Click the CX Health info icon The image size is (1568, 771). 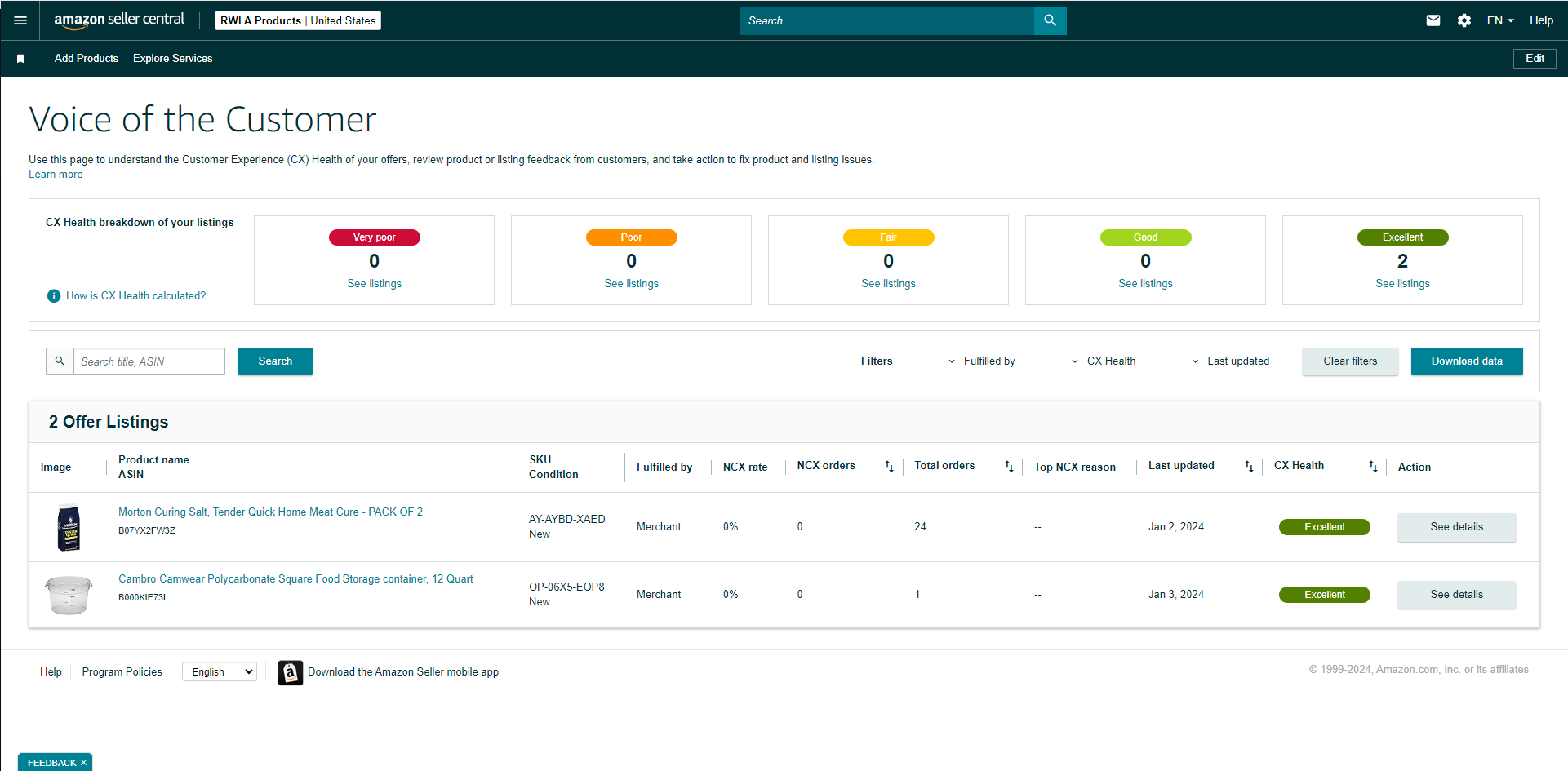point(54,296)
